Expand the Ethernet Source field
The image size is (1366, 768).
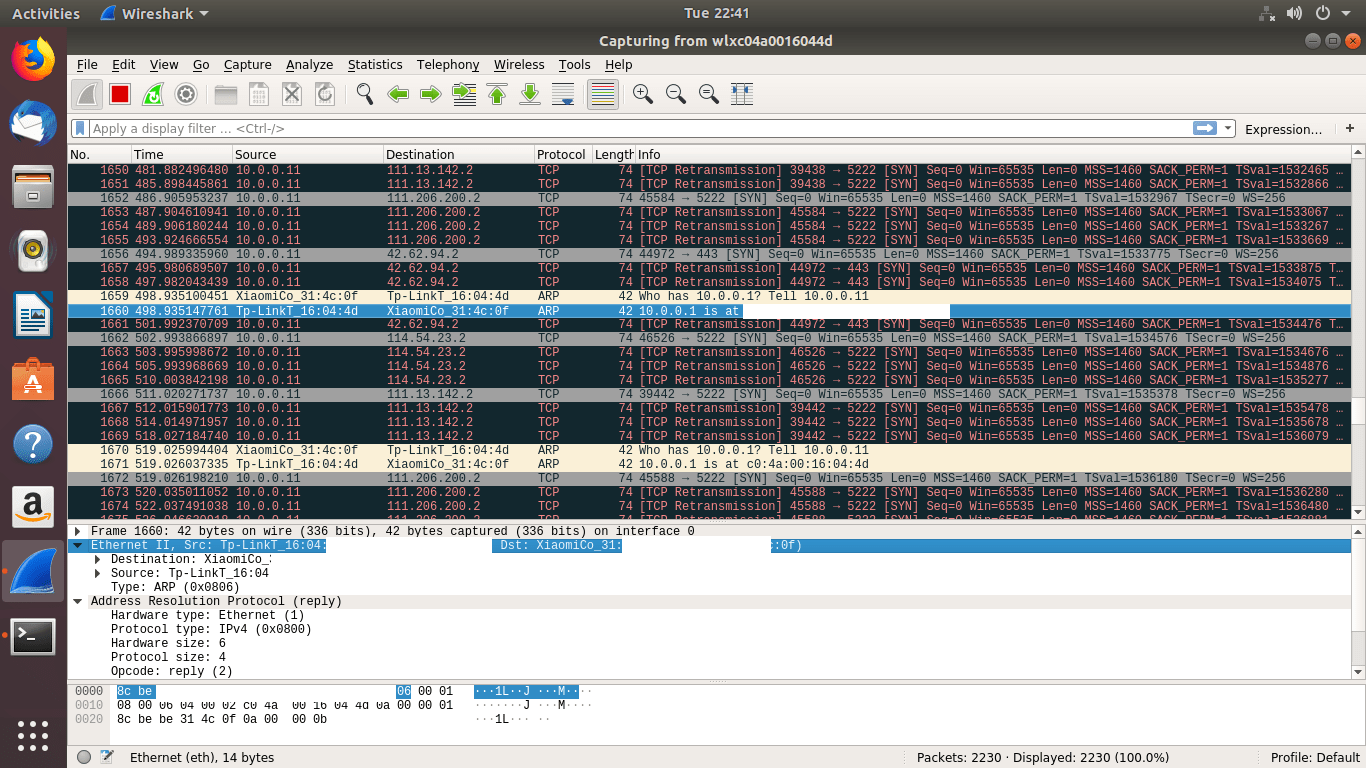(x=98, y=573)
